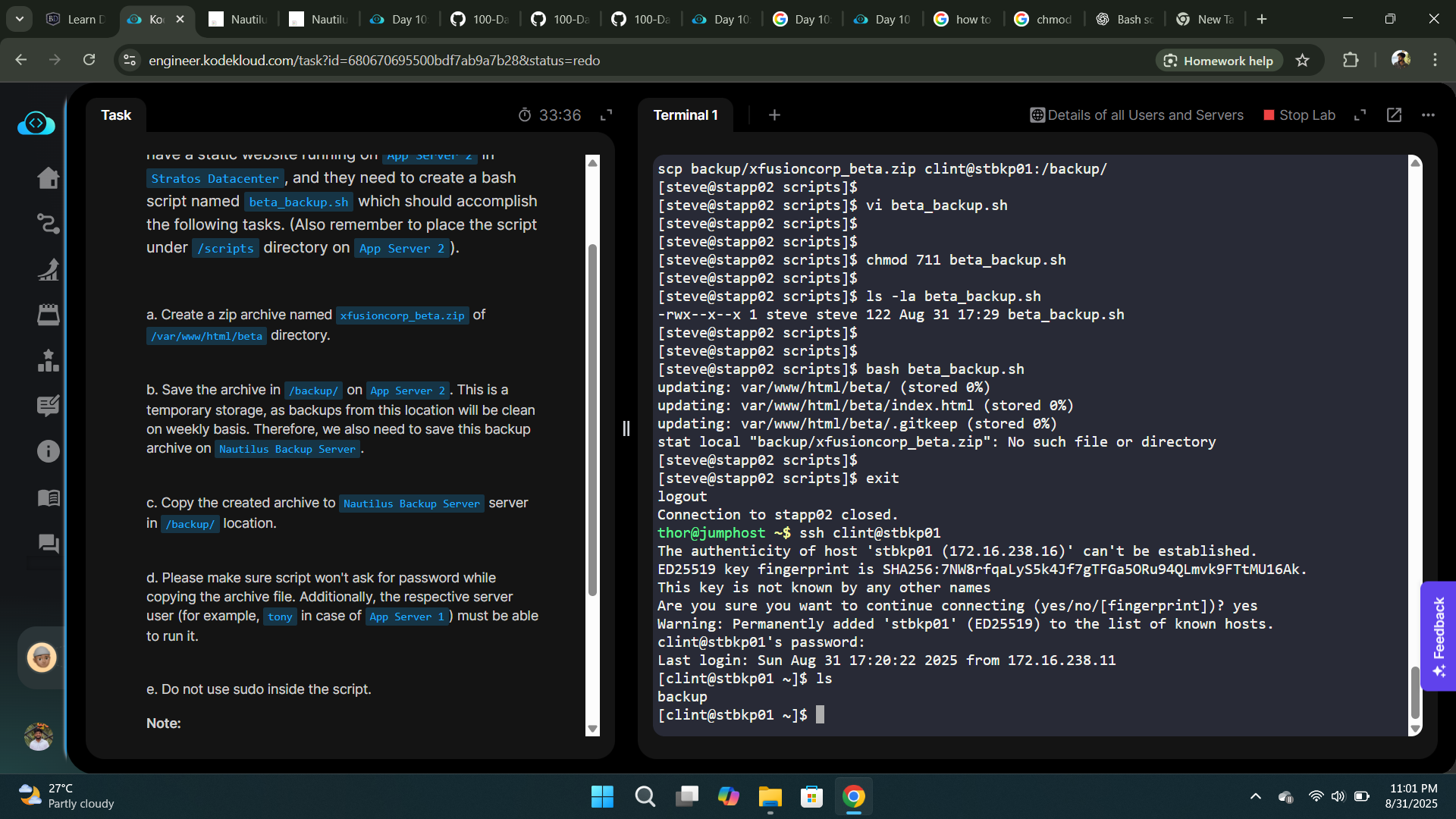Expand the Task panel to fullscreen
Screen dimensions: 1456x819
click(x=606, y=115)
